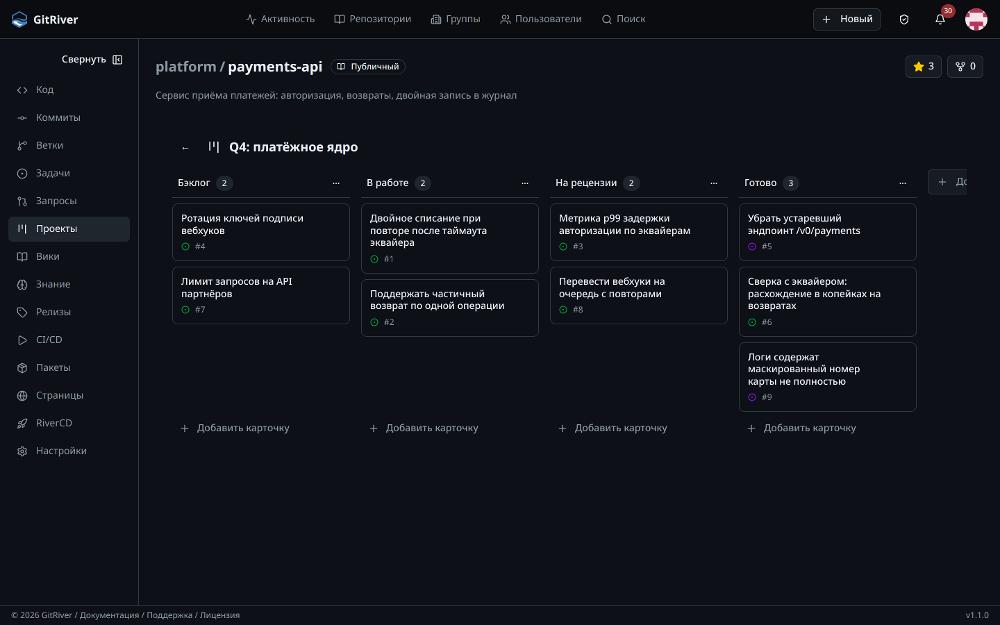Click the closed status icon of issue #9
1000x625 pixels.
click(x=752, y=397)
